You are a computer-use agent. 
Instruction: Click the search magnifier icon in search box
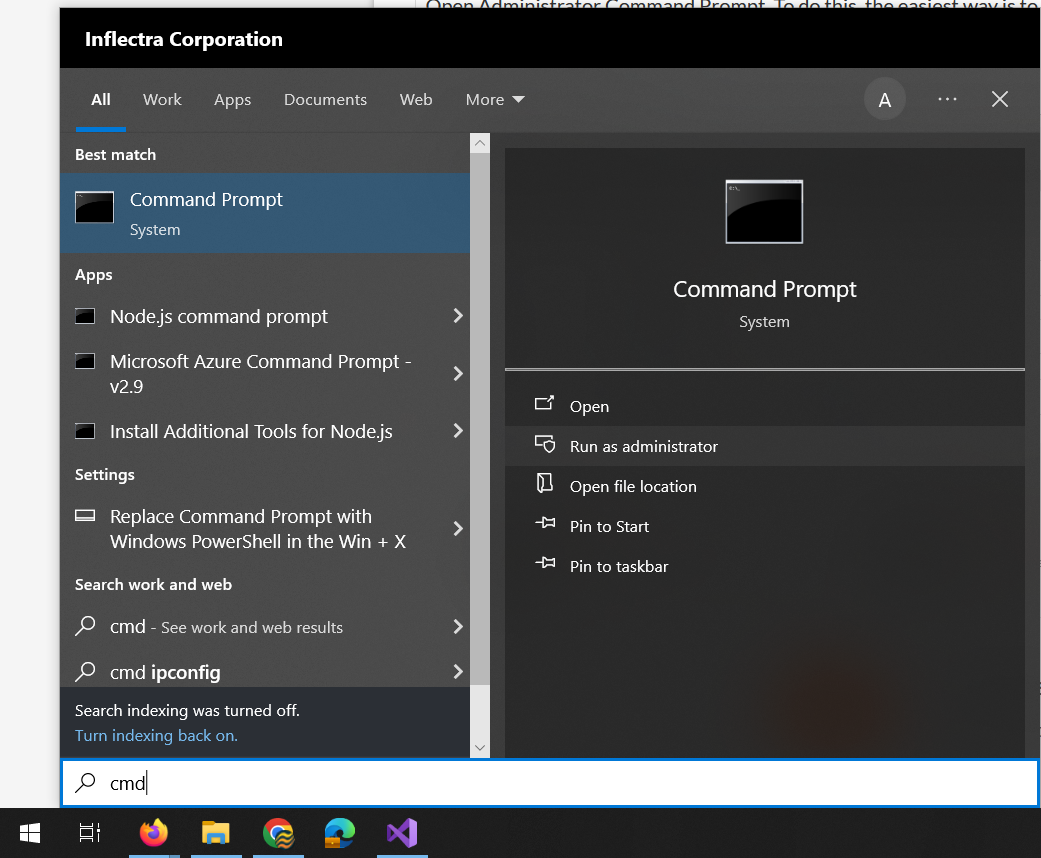pos(85,783)
